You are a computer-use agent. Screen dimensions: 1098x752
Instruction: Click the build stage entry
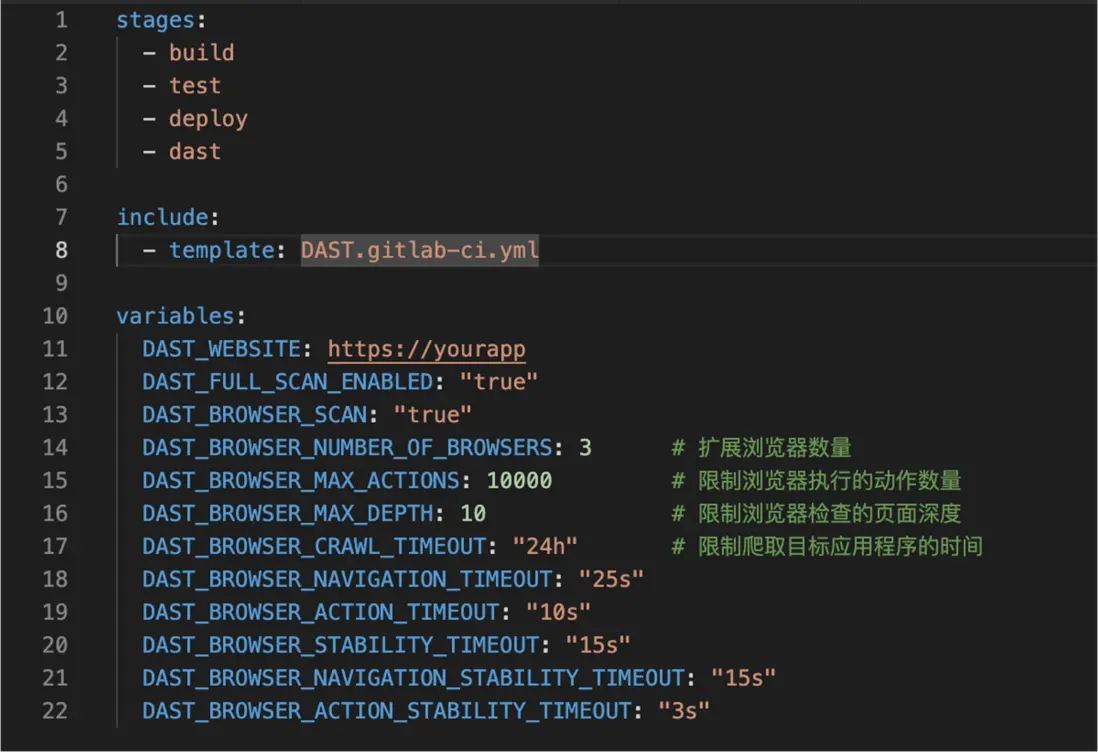201,53
